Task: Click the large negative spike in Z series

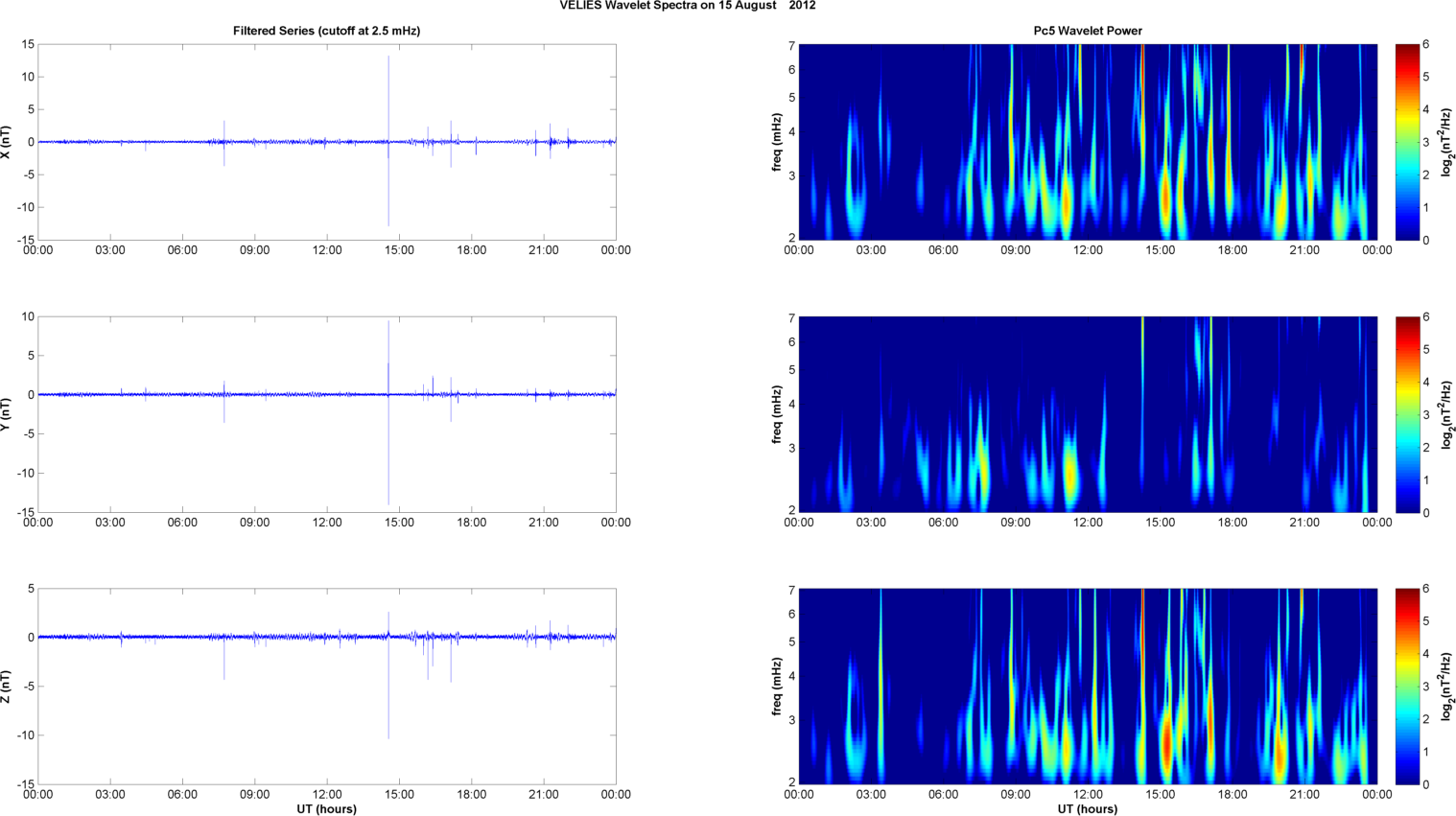Action: tap(388, 687)
